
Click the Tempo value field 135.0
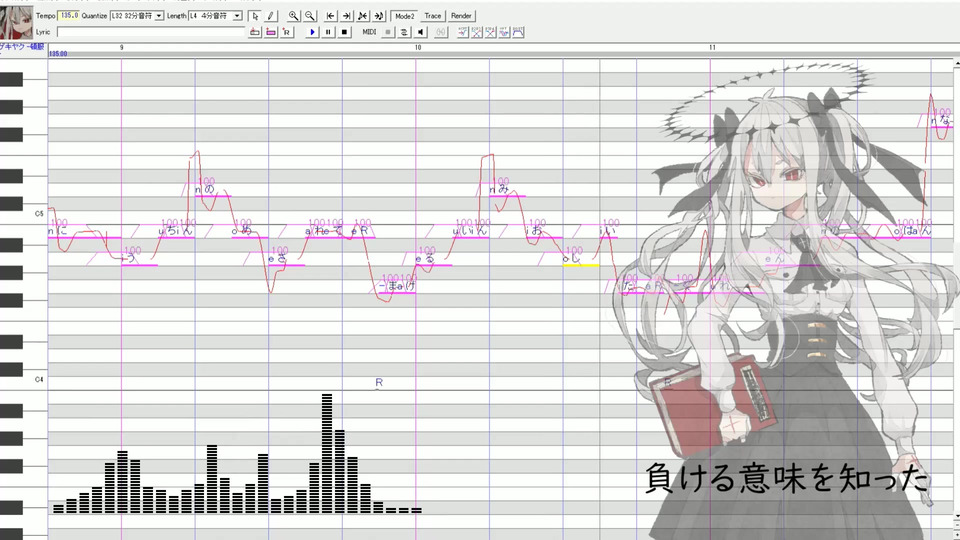[69, 15]
